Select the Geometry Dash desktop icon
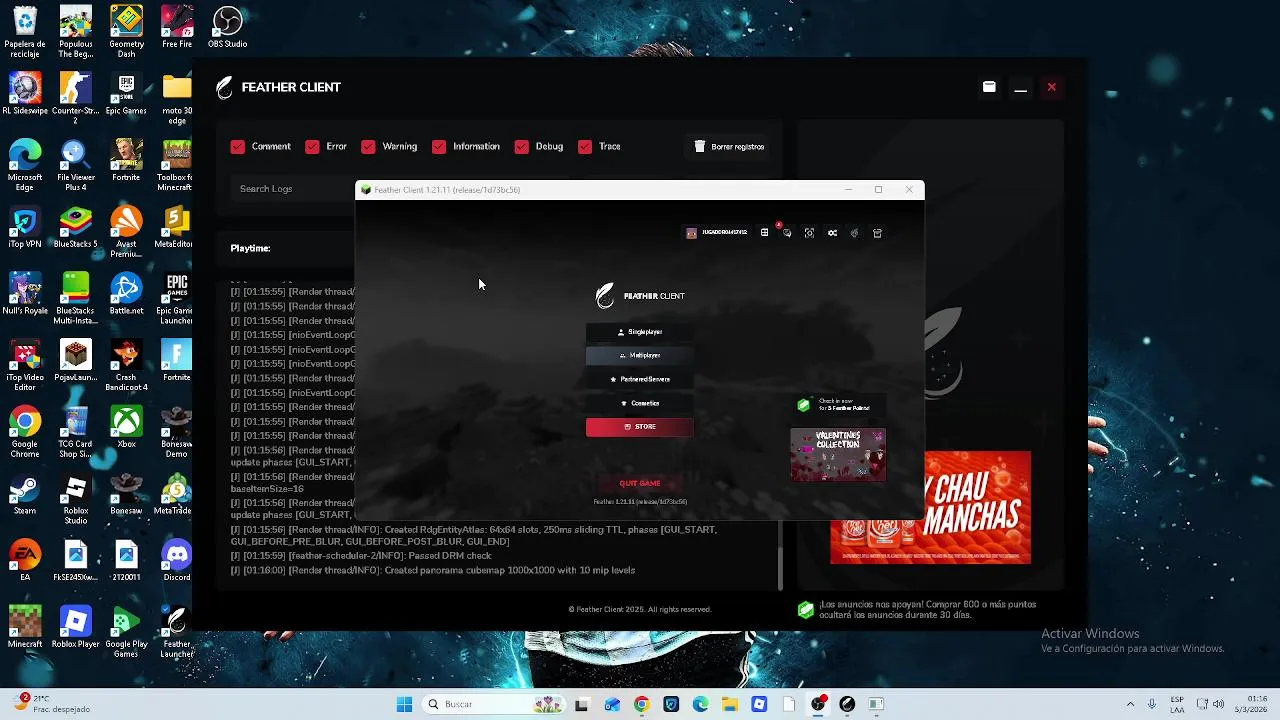This screenshot has width=1280, height=720. click(x=126, y=32)
